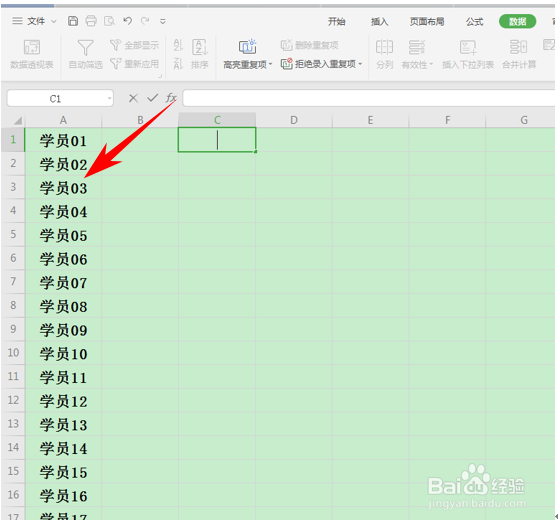Expand the Name Box dropdown arrow
558x523 pixels.
110,99
